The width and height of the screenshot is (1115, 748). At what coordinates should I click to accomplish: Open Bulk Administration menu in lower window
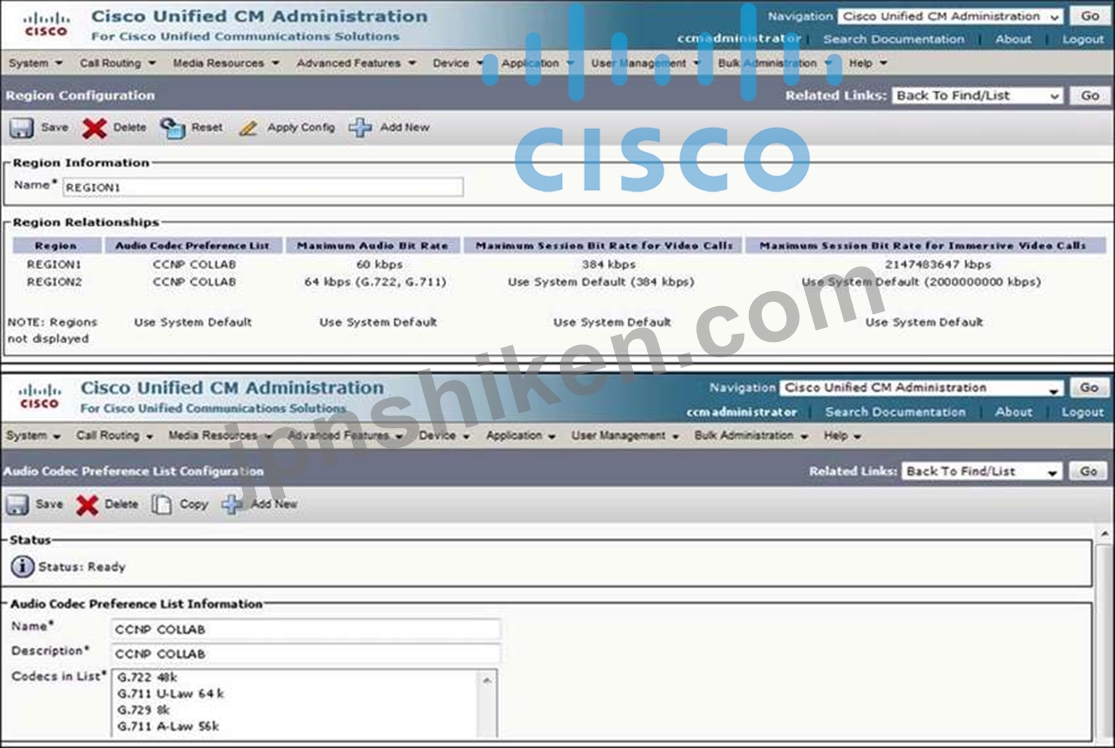(751, 435)
